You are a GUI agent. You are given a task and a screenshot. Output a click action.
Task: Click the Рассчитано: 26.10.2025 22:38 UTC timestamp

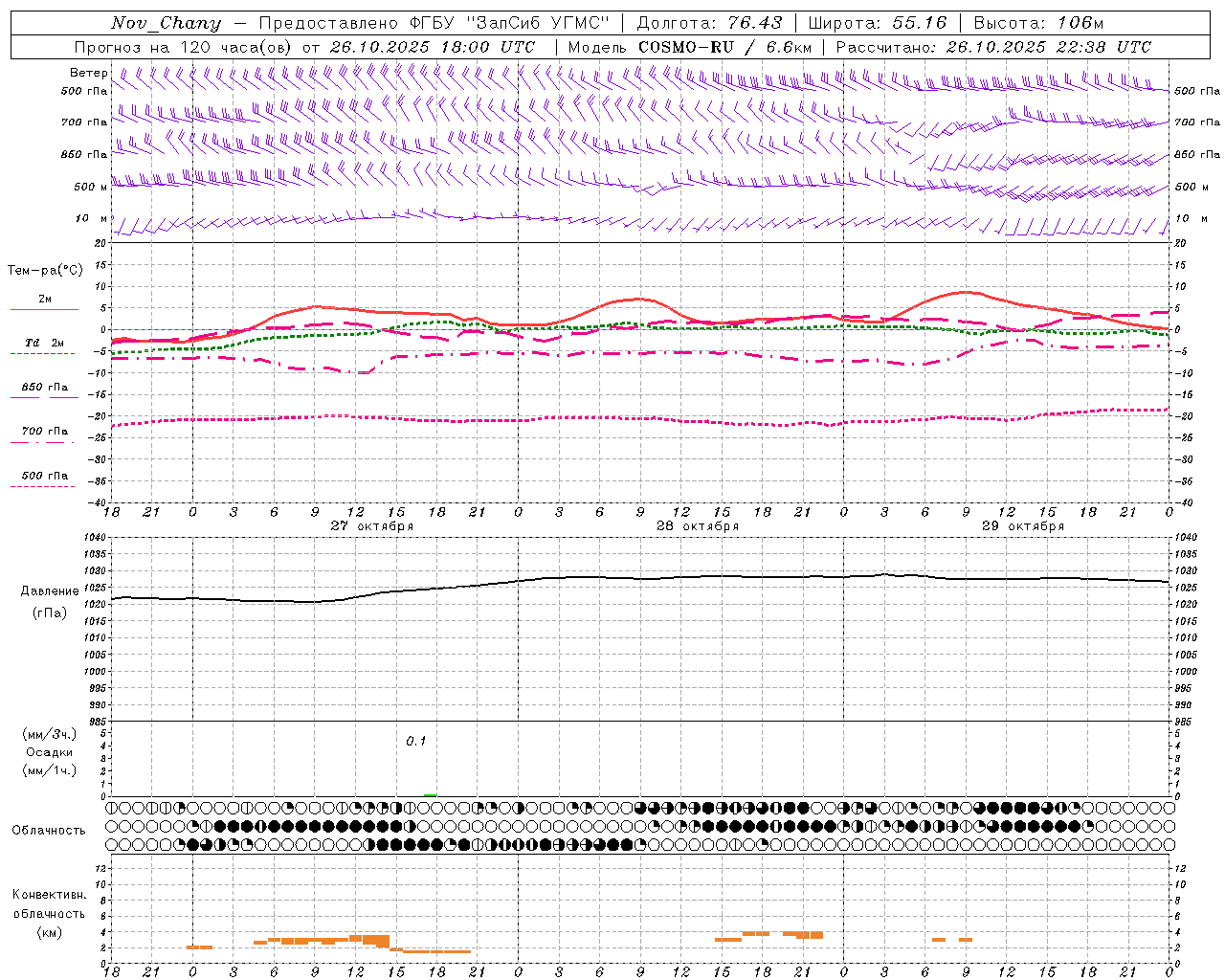coord(993,47)
